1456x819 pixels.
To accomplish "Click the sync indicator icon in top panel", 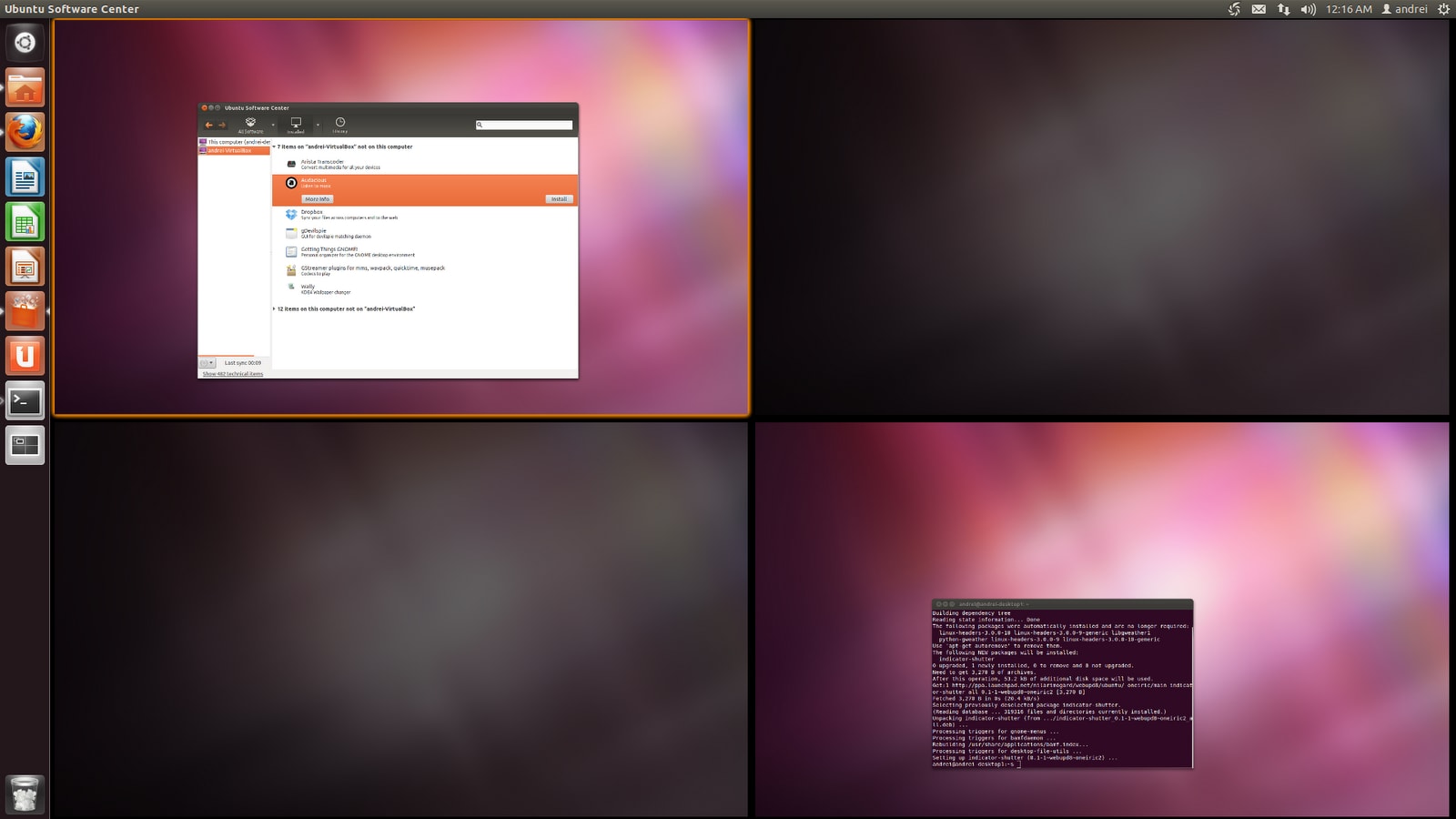I will coord(1235,9).
